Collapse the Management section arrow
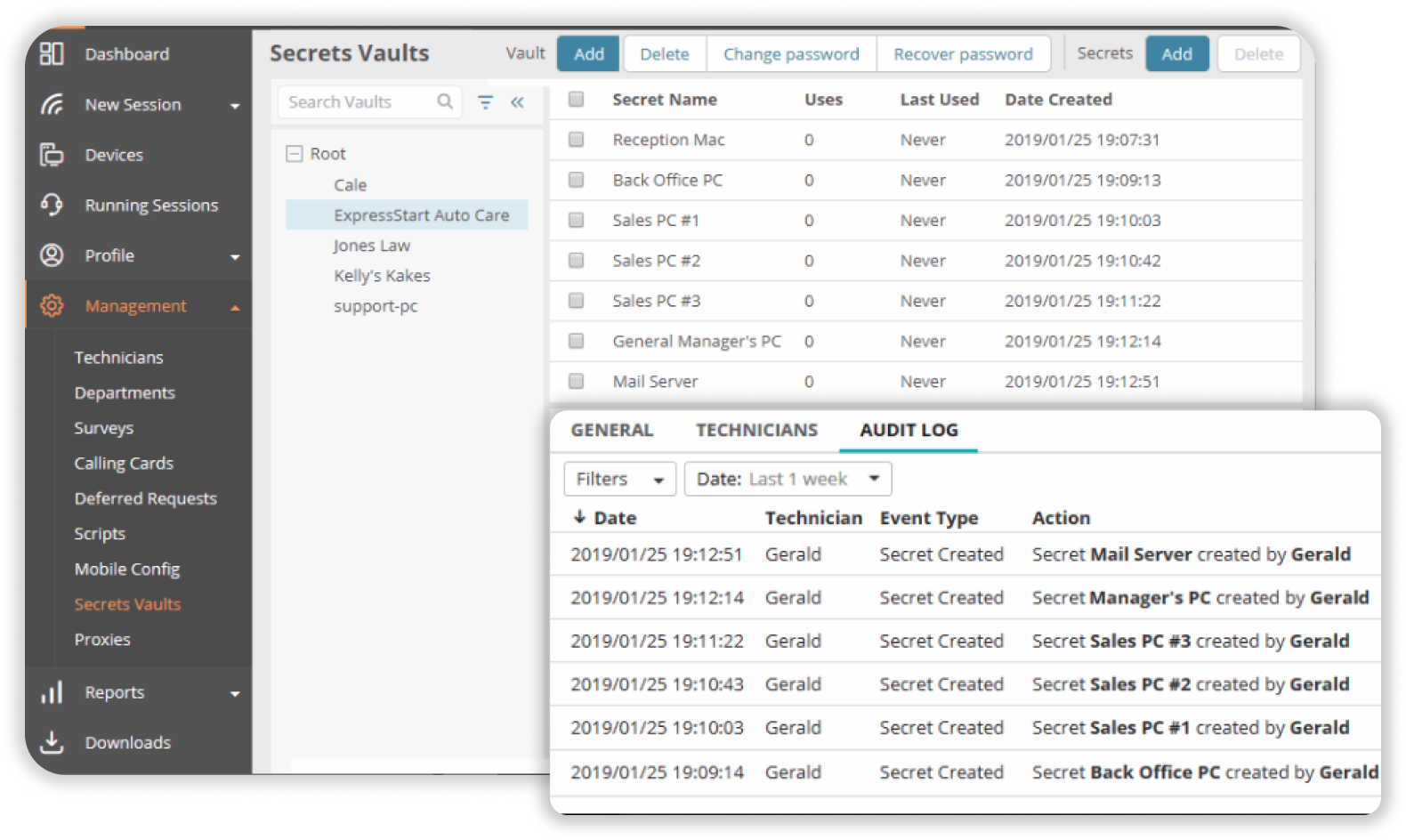 click(x=235, y=308)
